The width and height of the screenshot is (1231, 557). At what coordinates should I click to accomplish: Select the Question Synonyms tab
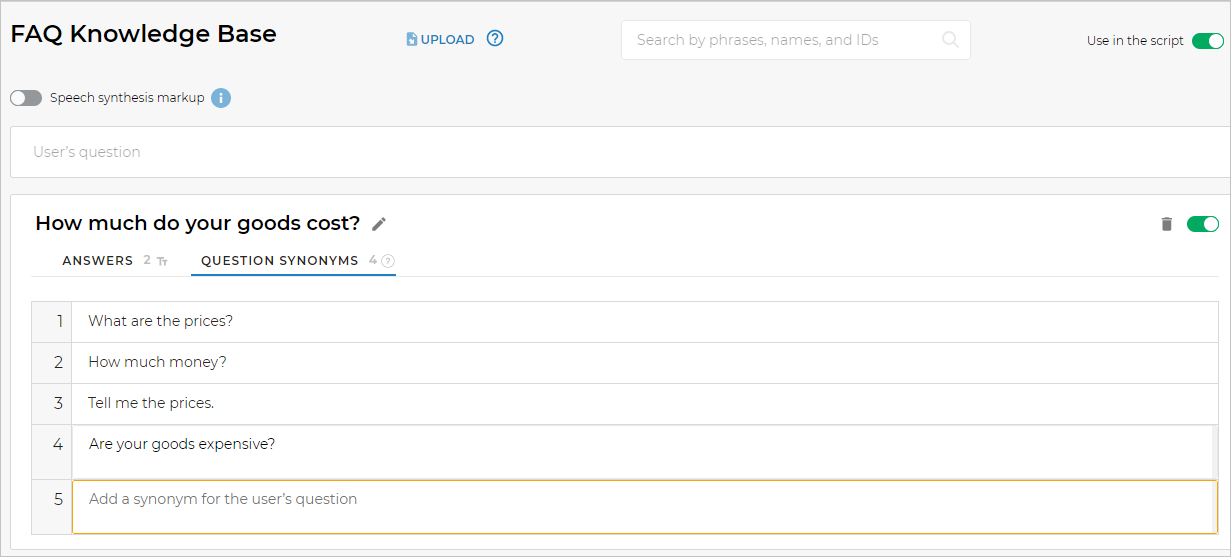[x=279, y=261]
